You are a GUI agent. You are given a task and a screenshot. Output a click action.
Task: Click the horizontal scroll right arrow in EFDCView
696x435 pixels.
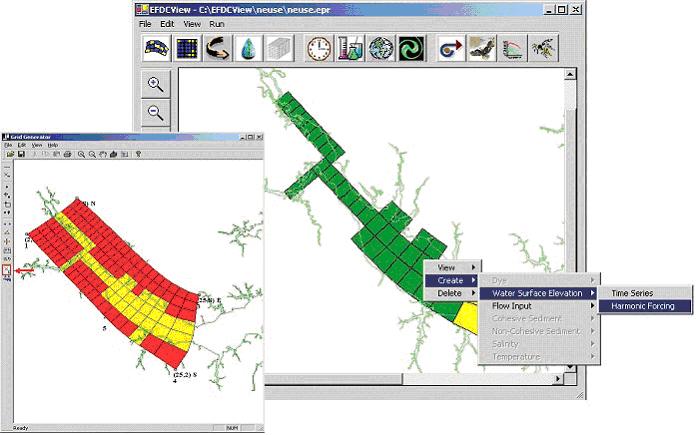[x=558, y=379]
